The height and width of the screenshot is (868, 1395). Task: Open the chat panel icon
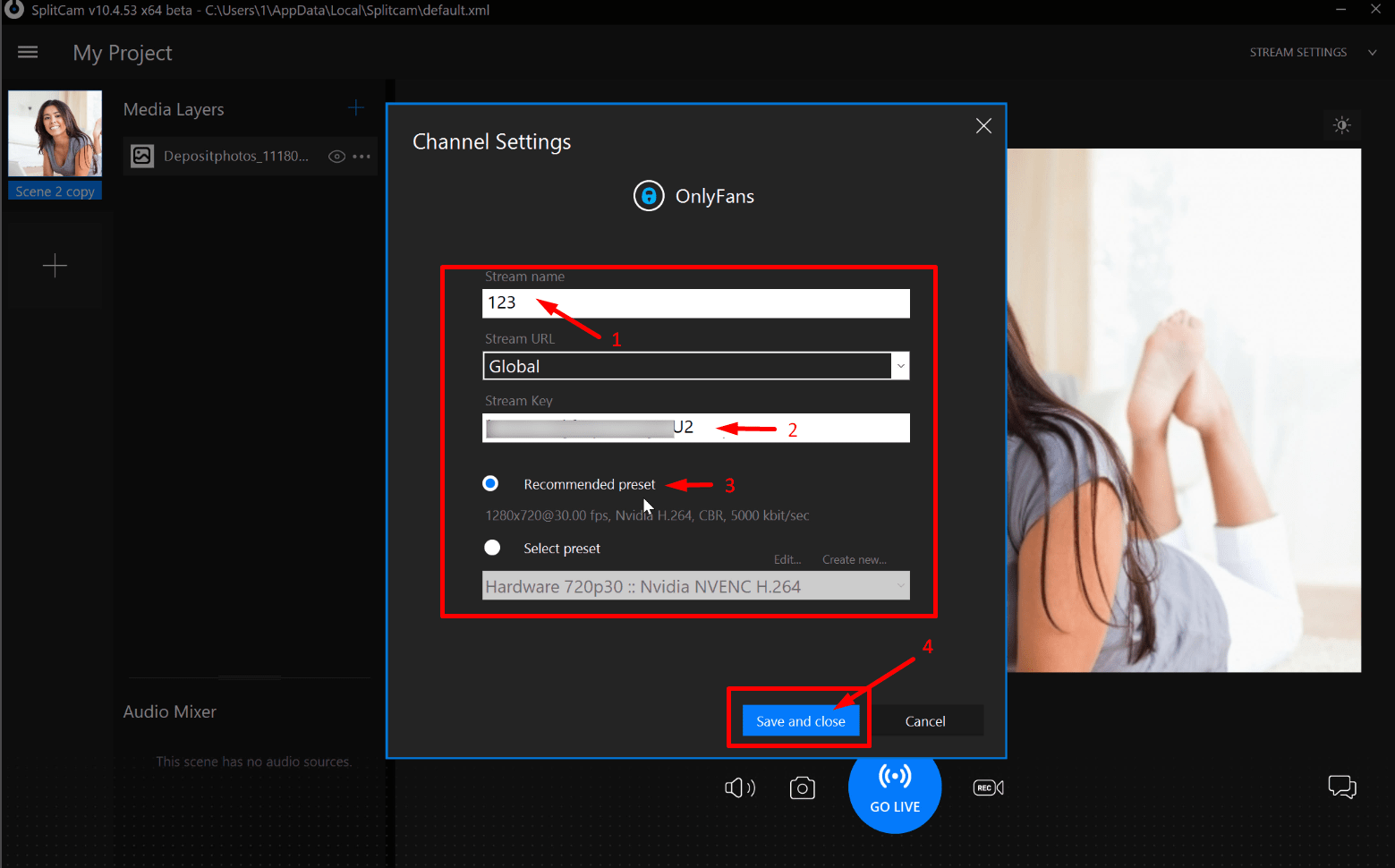point(1342,787)
